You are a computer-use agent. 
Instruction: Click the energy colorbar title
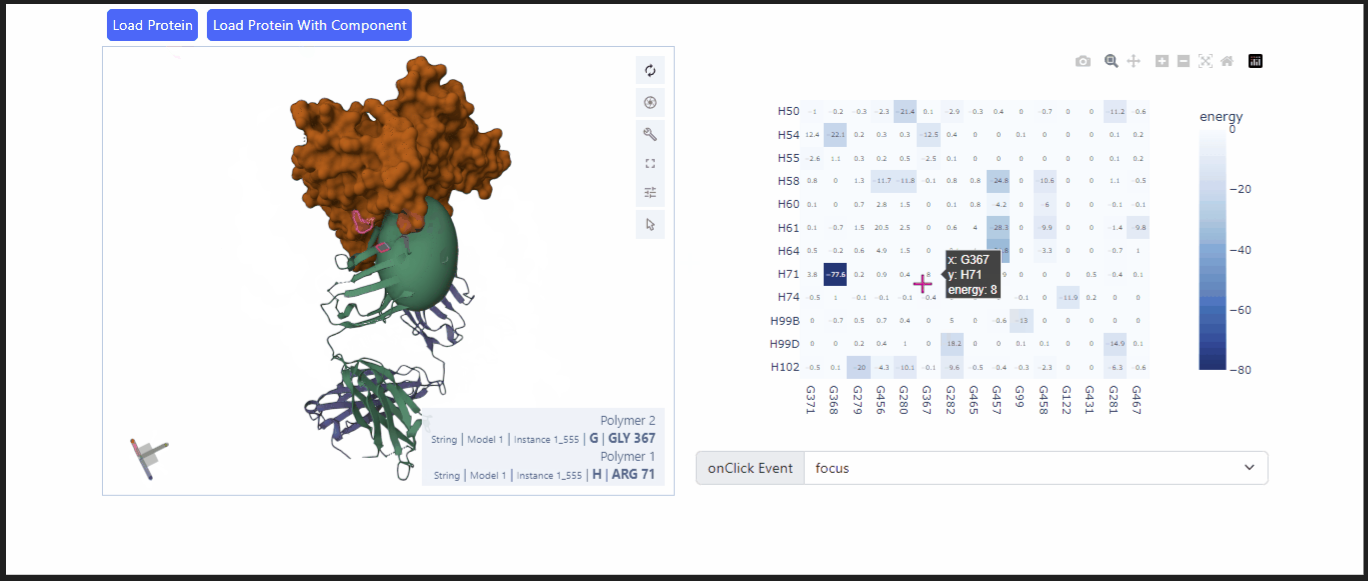pyautogui.click(x=1221, y=117)
